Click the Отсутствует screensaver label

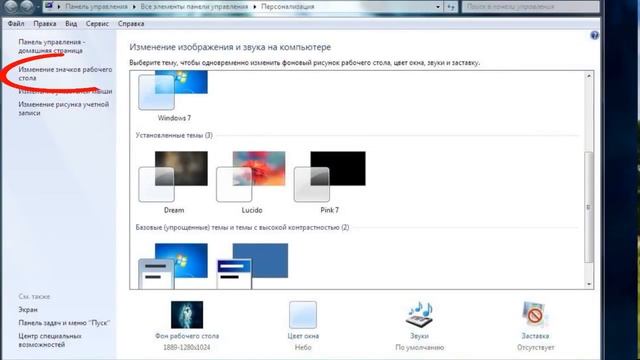coord(535,347)
